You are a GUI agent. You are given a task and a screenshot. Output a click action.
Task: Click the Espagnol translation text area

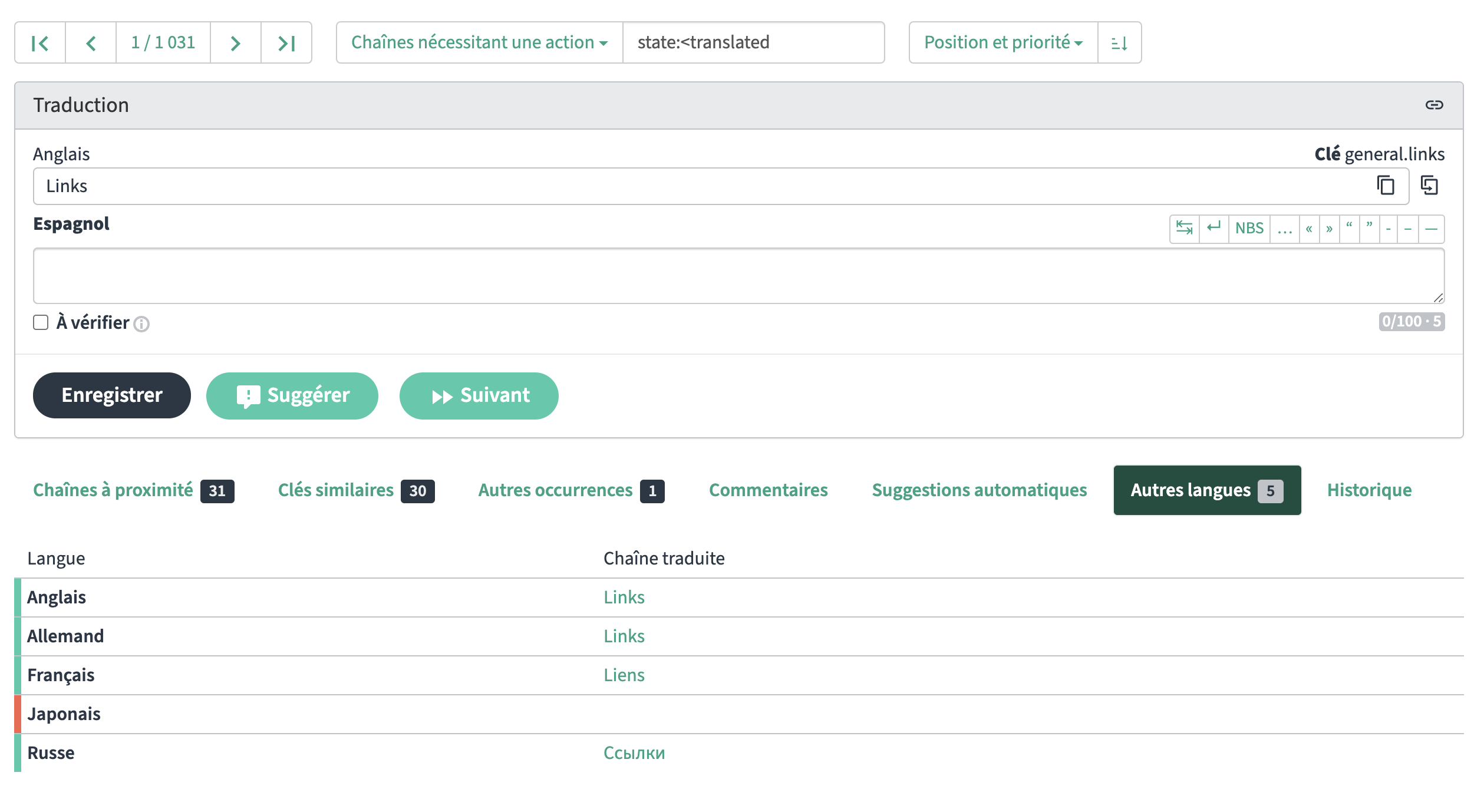point(738,276)
